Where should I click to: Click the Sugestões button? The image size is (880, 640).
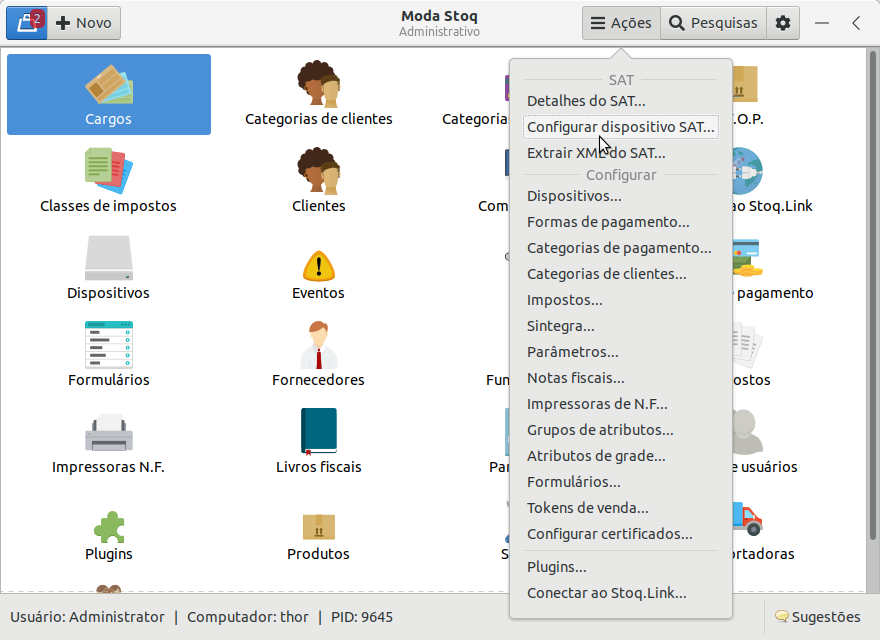point(817,617)
